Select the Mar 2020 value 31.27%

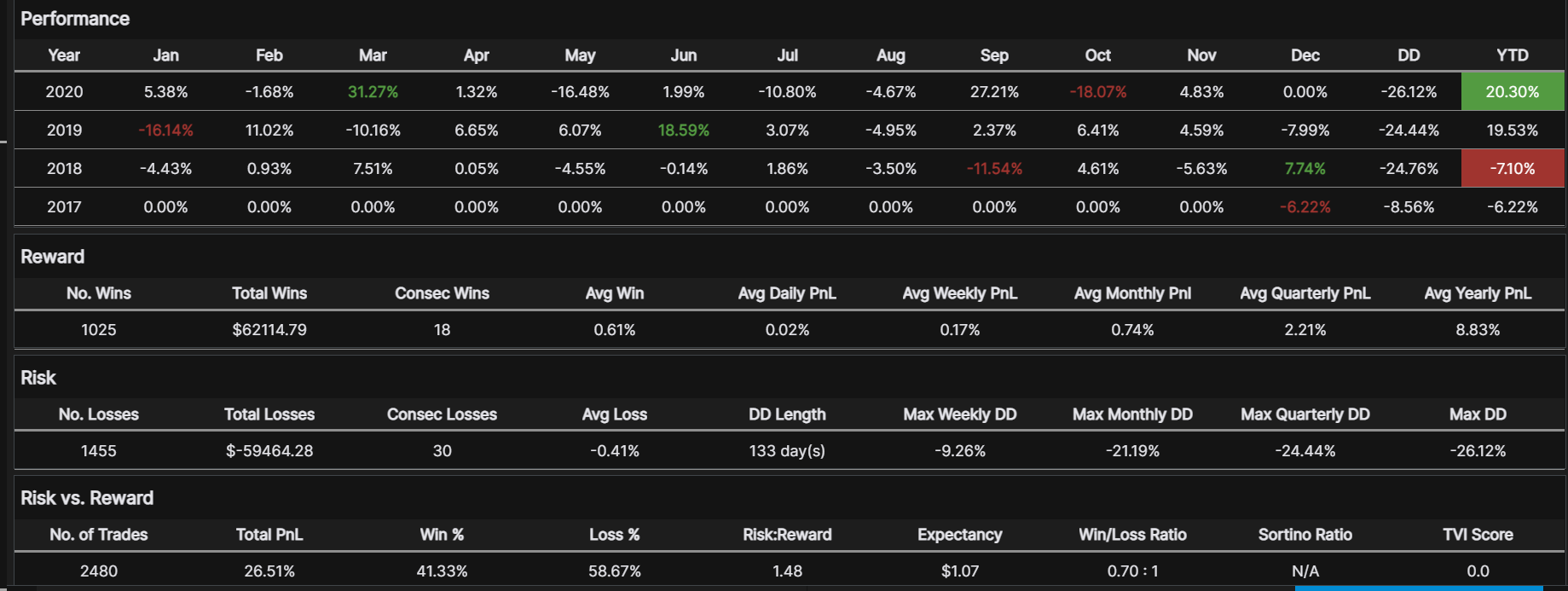pyautogui.click(x=373, y=92)
